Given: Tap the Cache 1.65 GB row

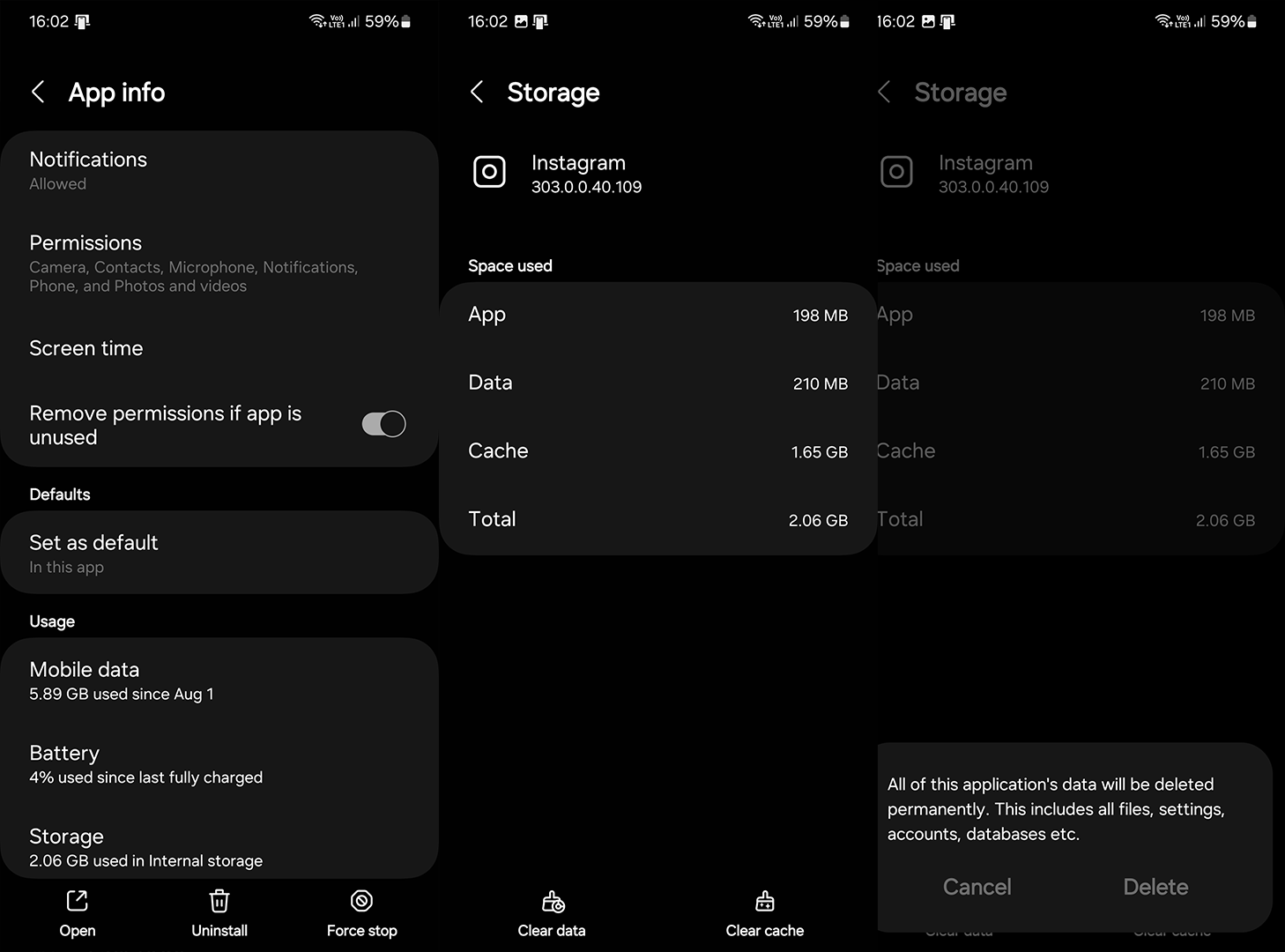Looking at the screenshot, I should click(657, 451).
